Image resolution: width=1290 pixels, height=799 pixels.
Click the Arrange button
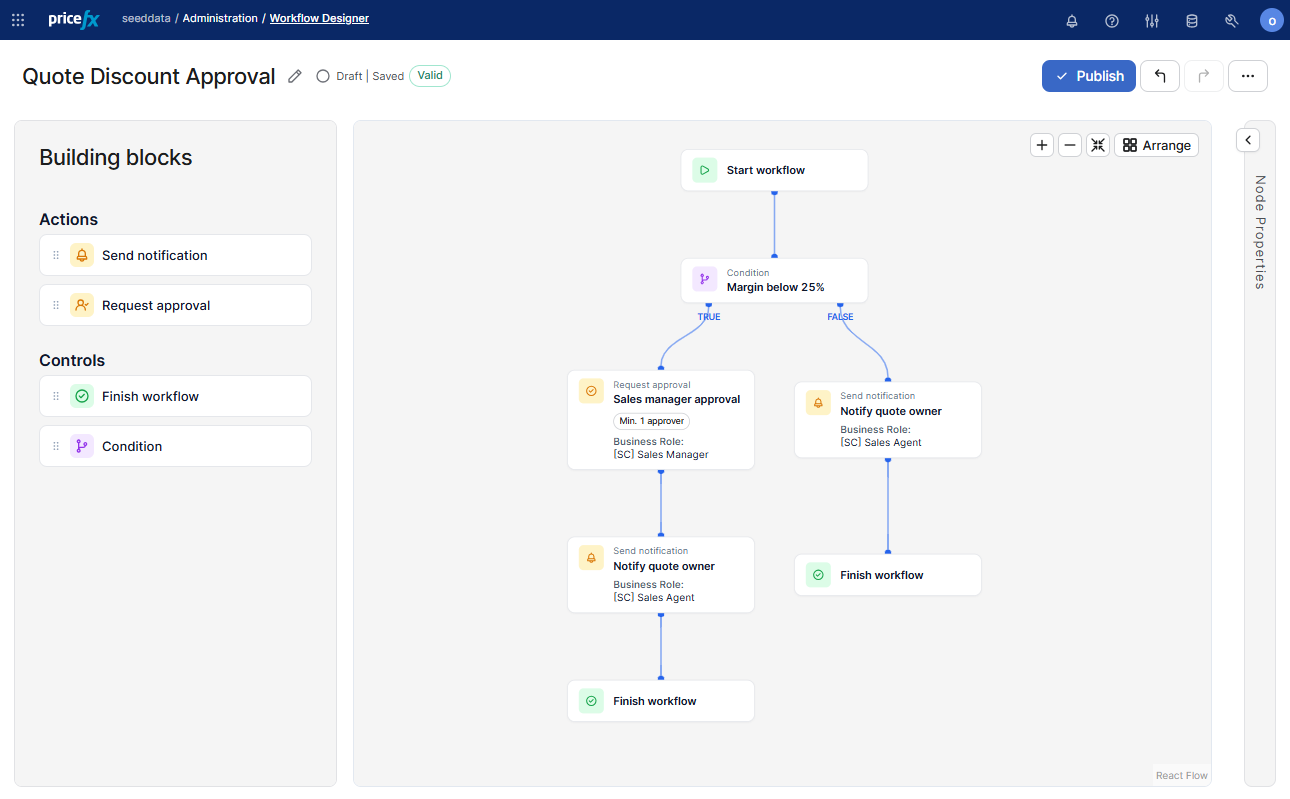(1157, 145)
